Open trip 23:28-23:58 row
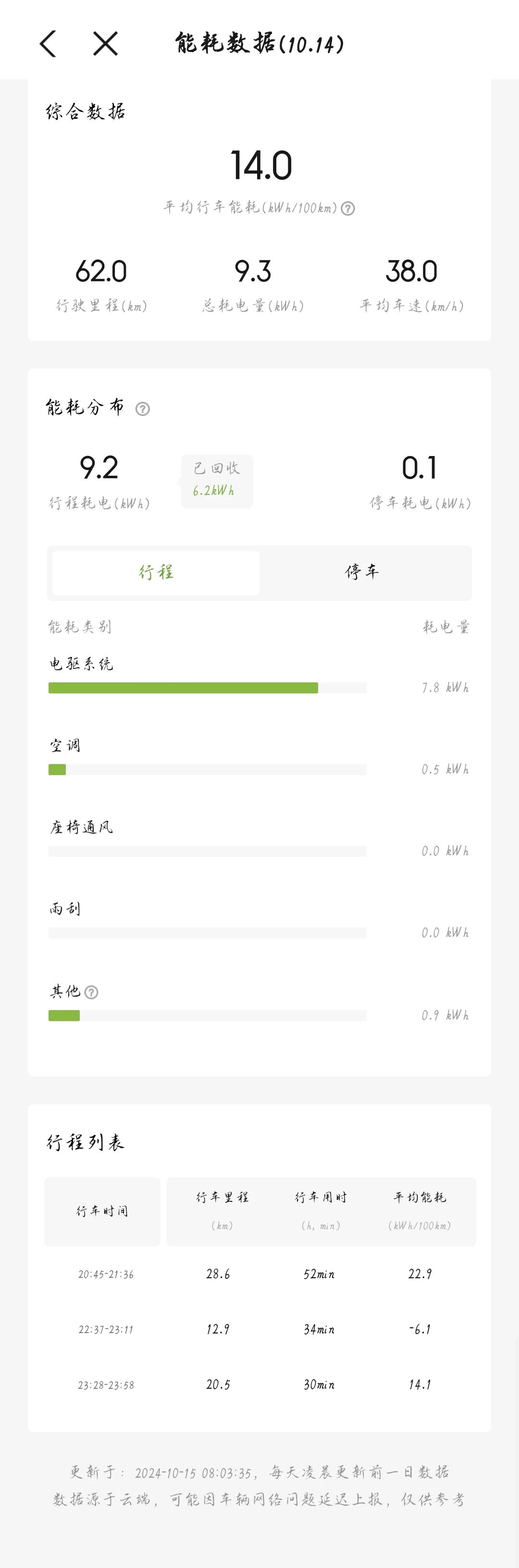Image resolution: width=519 pixels, height=1568 pixels. [x=260, y=1385]
